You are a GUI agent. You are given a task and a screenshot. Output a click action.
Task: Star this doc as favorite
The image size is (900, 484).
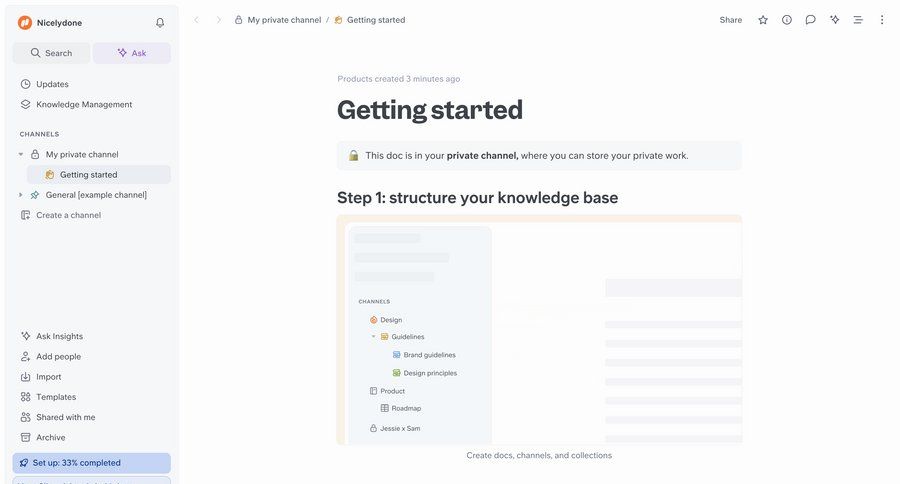pos(763,20)
